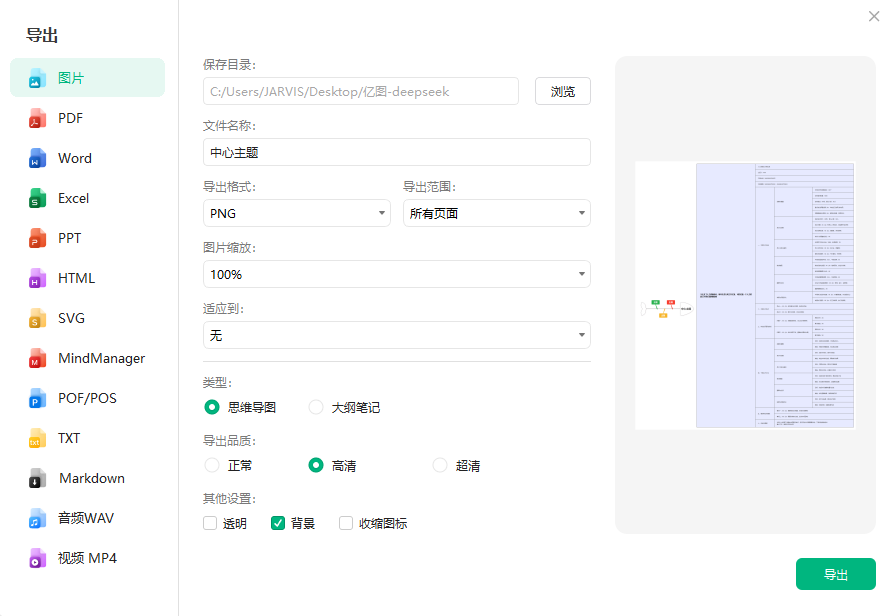
Task: Expand the 导出范围 page dropdown
Action: click(x=497, y=213)
